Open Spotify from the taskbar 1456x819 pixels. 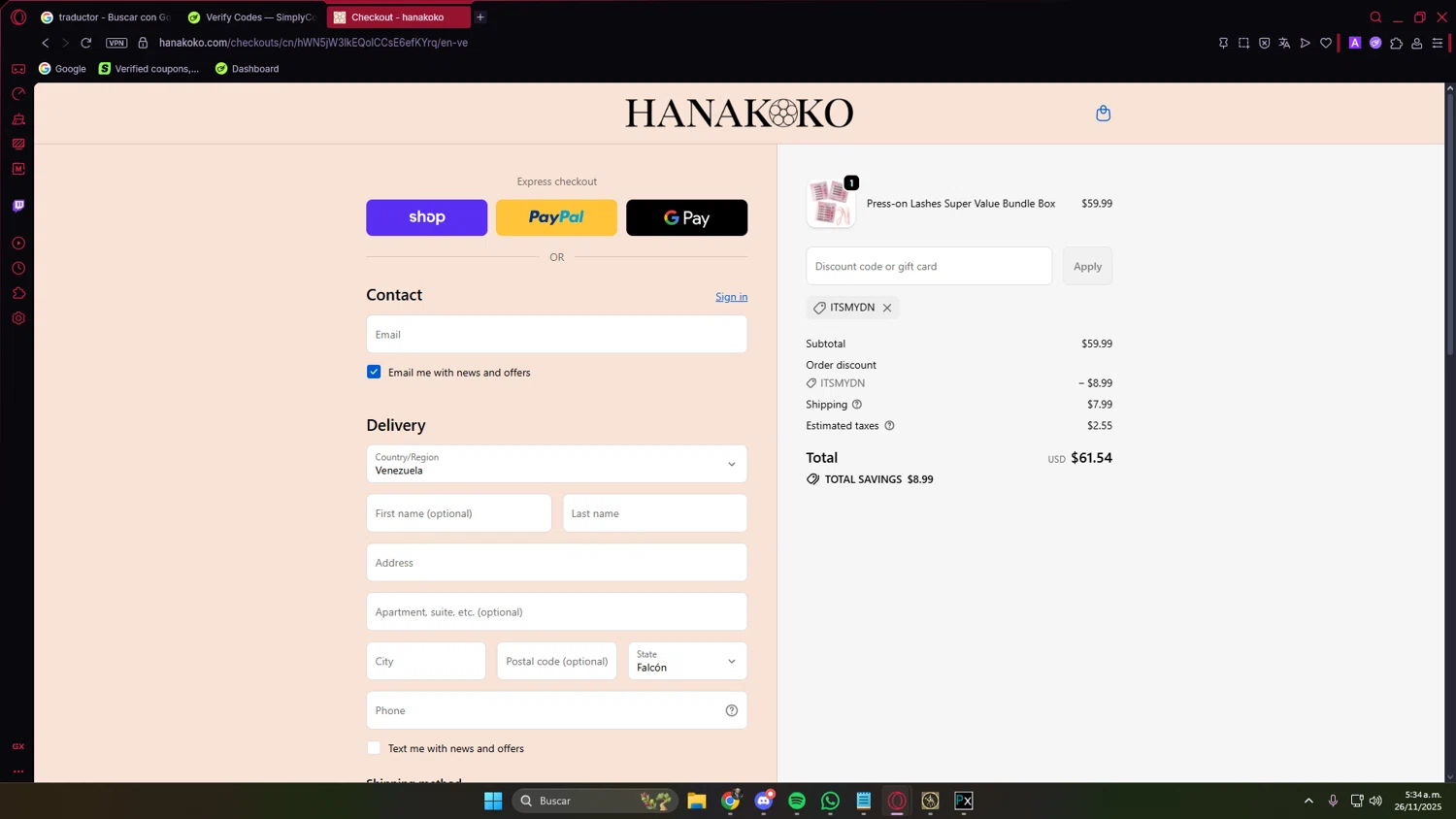797,801
